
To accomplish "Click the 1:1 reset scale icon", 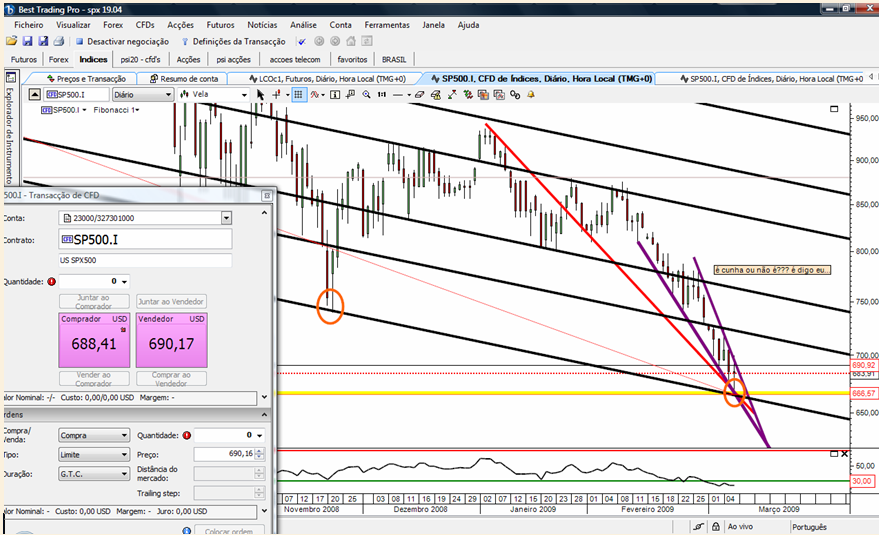I will pyautogui.click(x=382, y=95).
